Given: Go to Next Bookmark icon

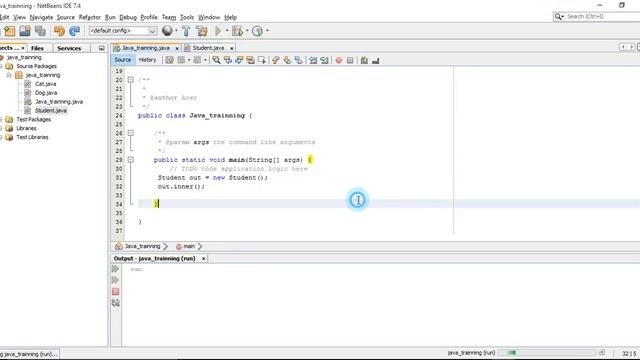Looking at the screenshot, I should pos(287,60).
